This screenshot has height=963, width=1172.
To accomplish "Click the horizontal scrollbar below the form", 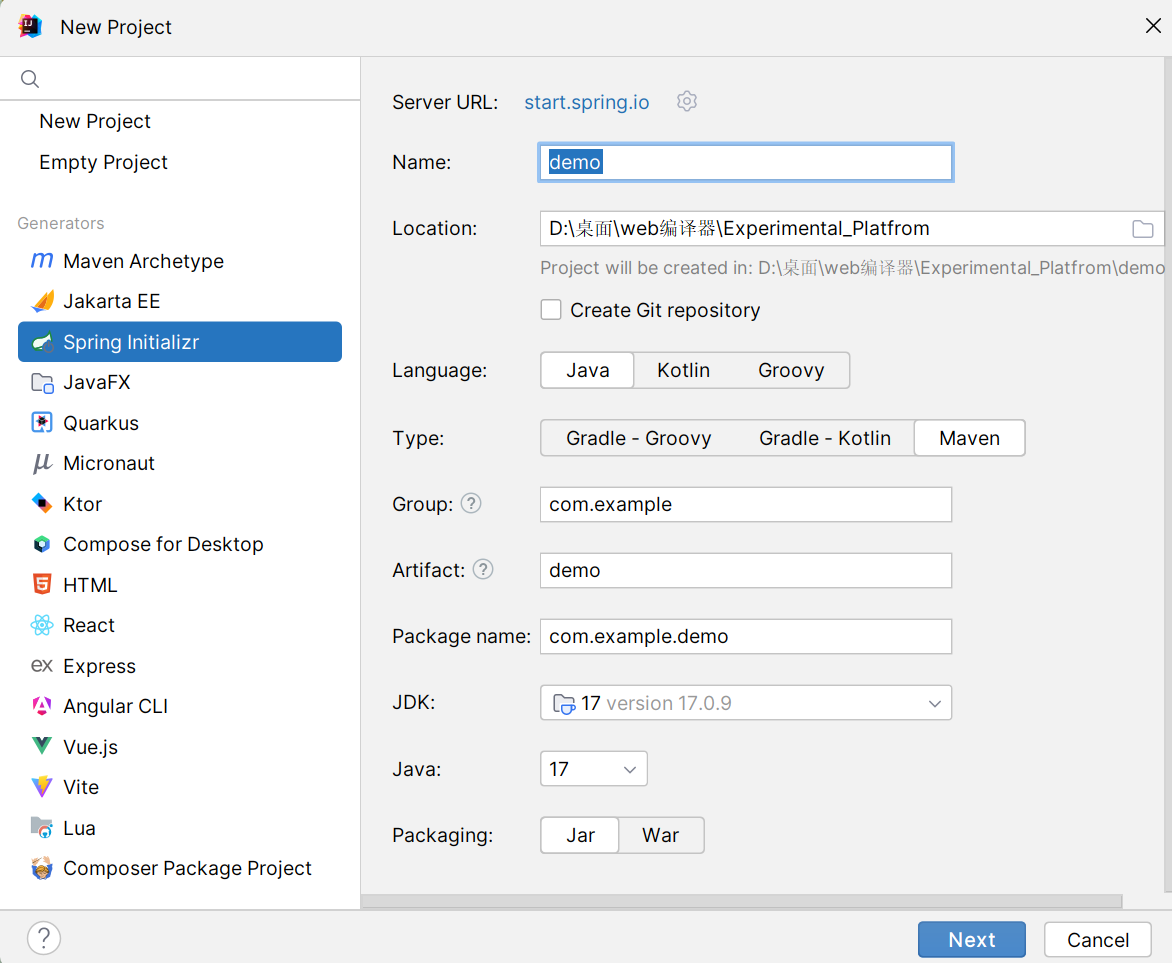I will (740, 901).
